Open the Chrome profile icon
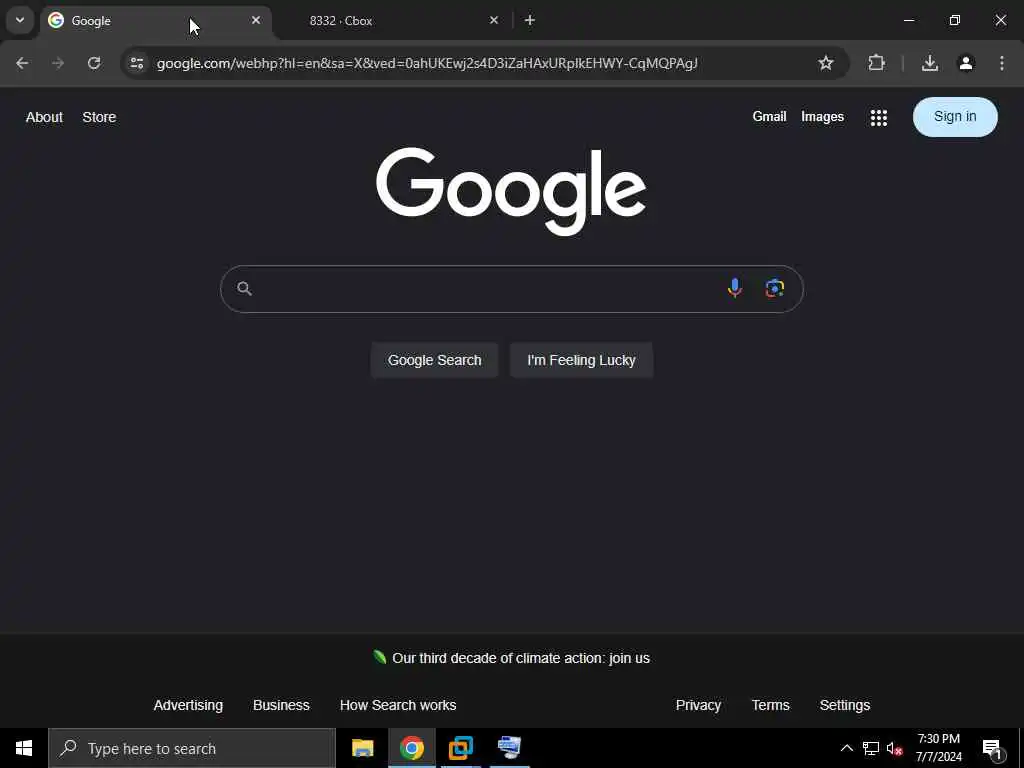The image size is (1024, 768). [x=966, y=63]
